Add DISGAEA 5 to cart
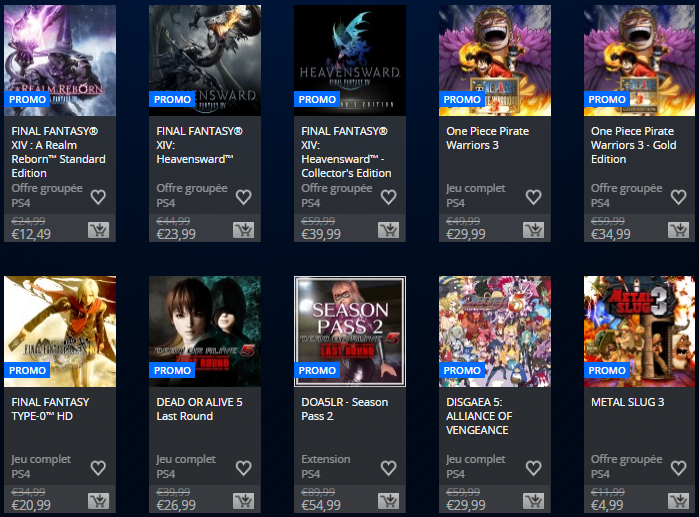This screenshot has width=699, height=517. point(533,501)
